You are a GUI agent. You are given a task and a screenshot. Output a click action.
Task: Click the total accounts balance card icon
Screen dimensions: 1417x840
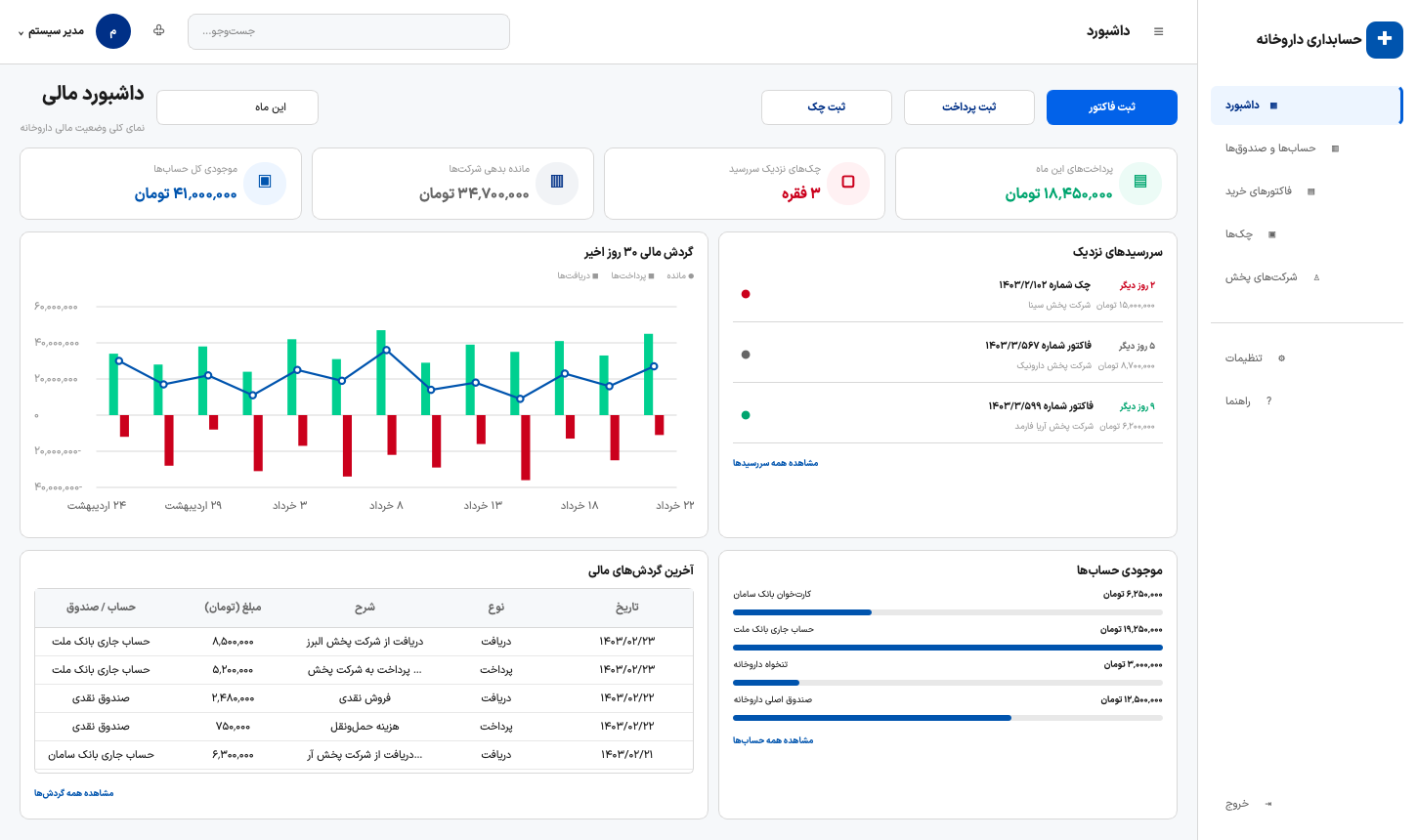265,183
